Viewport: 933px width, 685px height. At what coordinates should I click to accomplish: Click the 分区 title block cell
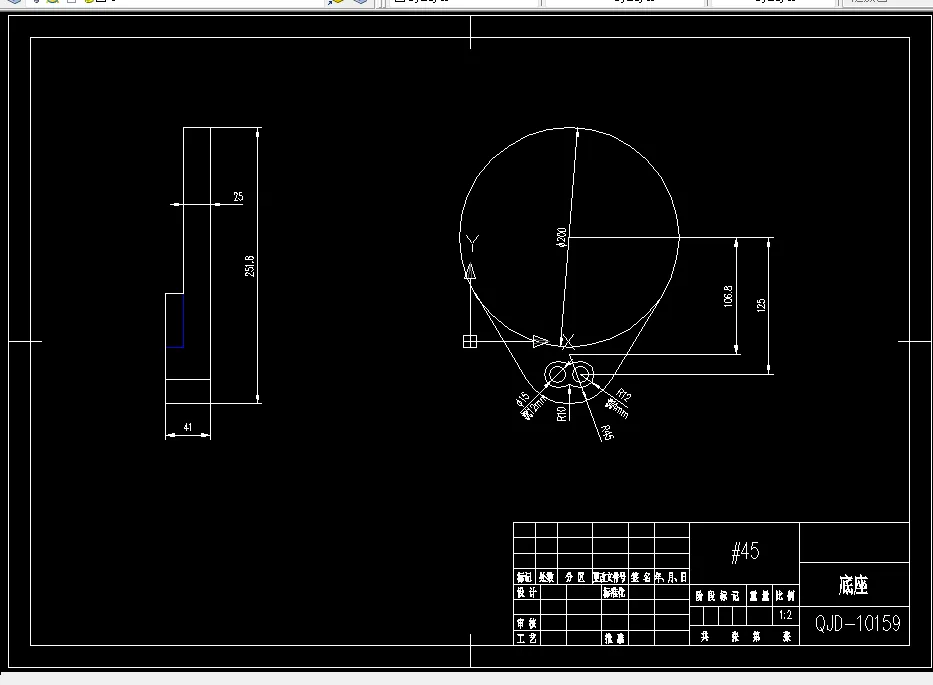[575, 577]
